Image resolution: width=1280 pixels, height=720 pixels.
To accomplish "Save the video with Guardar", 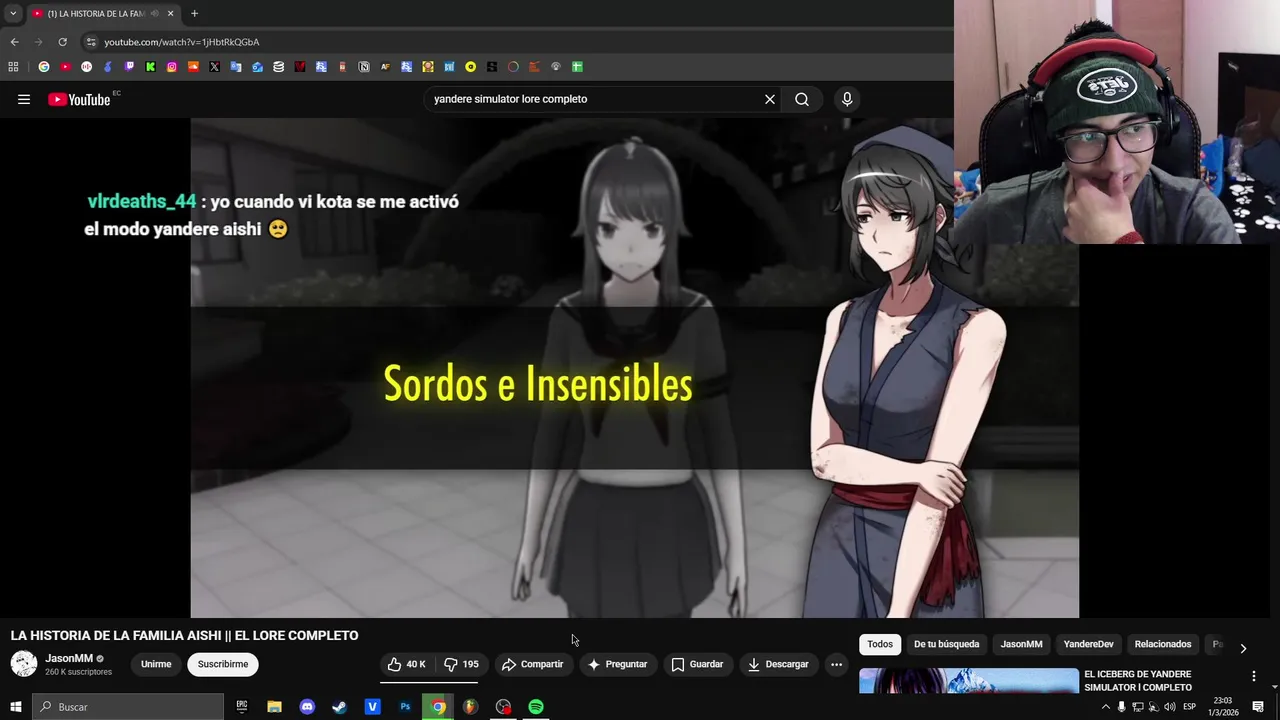I will pyautogui.click(x=697, y=664).
